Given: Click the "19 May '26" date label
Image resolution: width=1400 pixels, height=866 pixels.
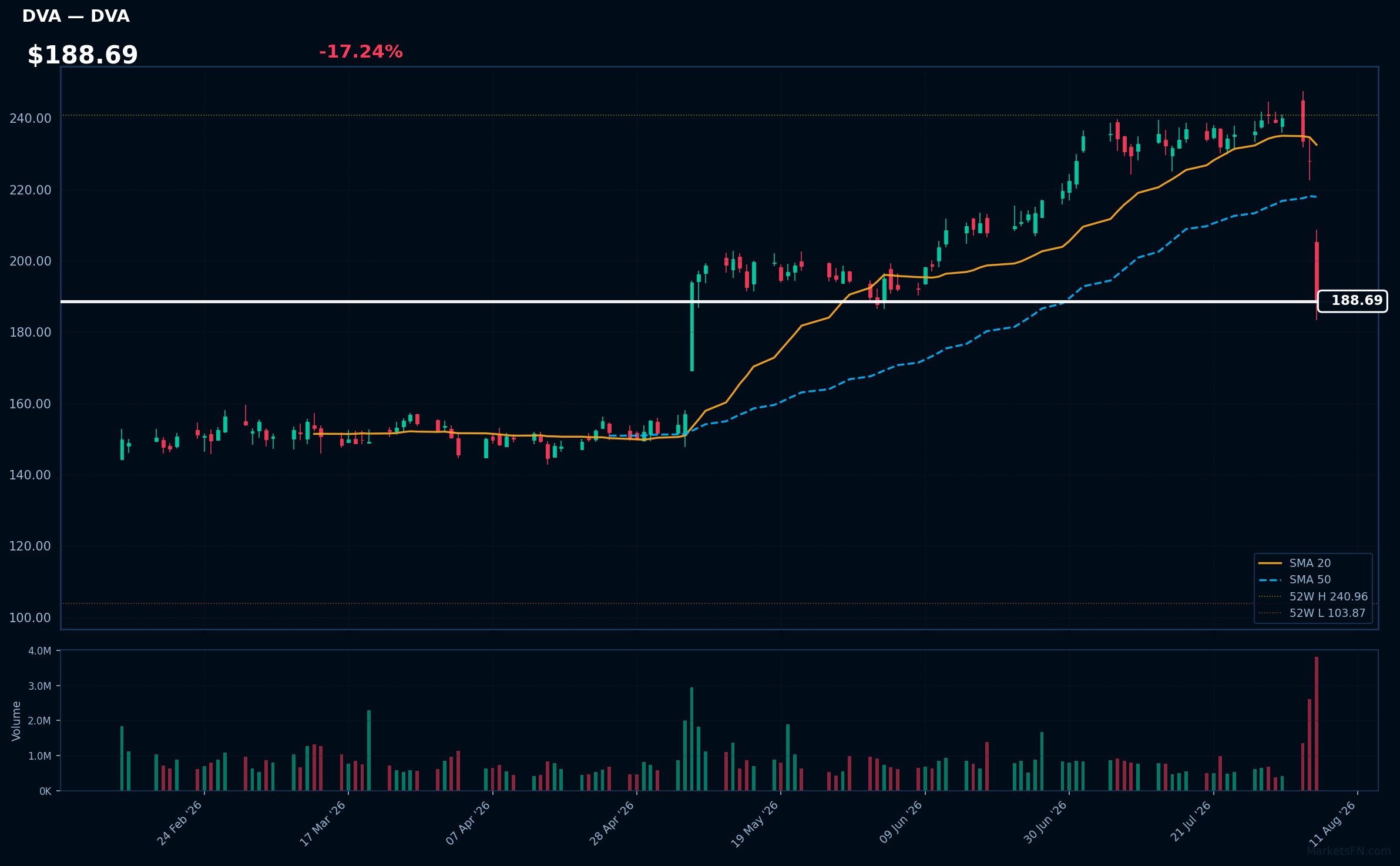Looking at the screenshot, I should (755, 824).
